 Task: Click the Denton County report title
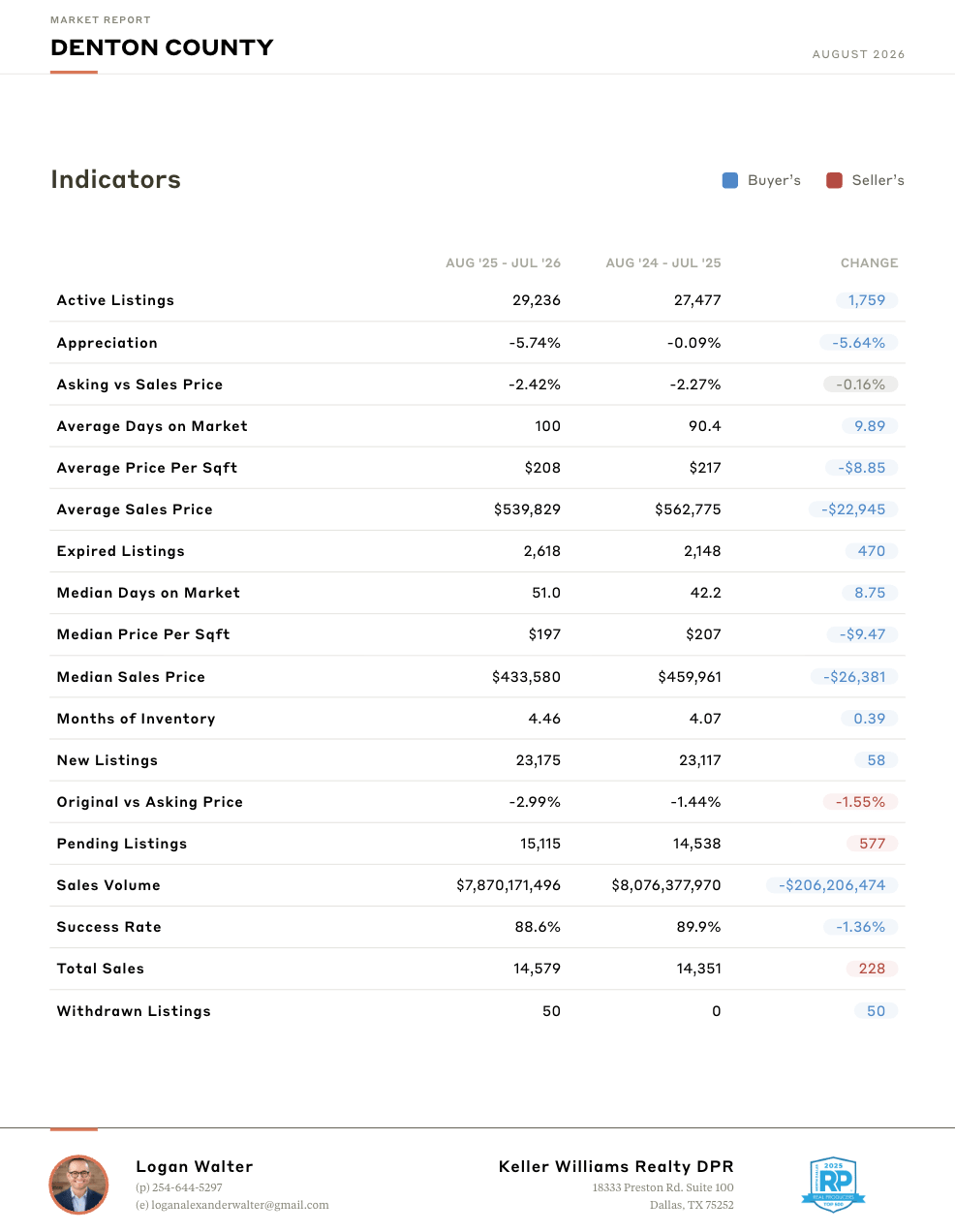(x=162, y=47)
